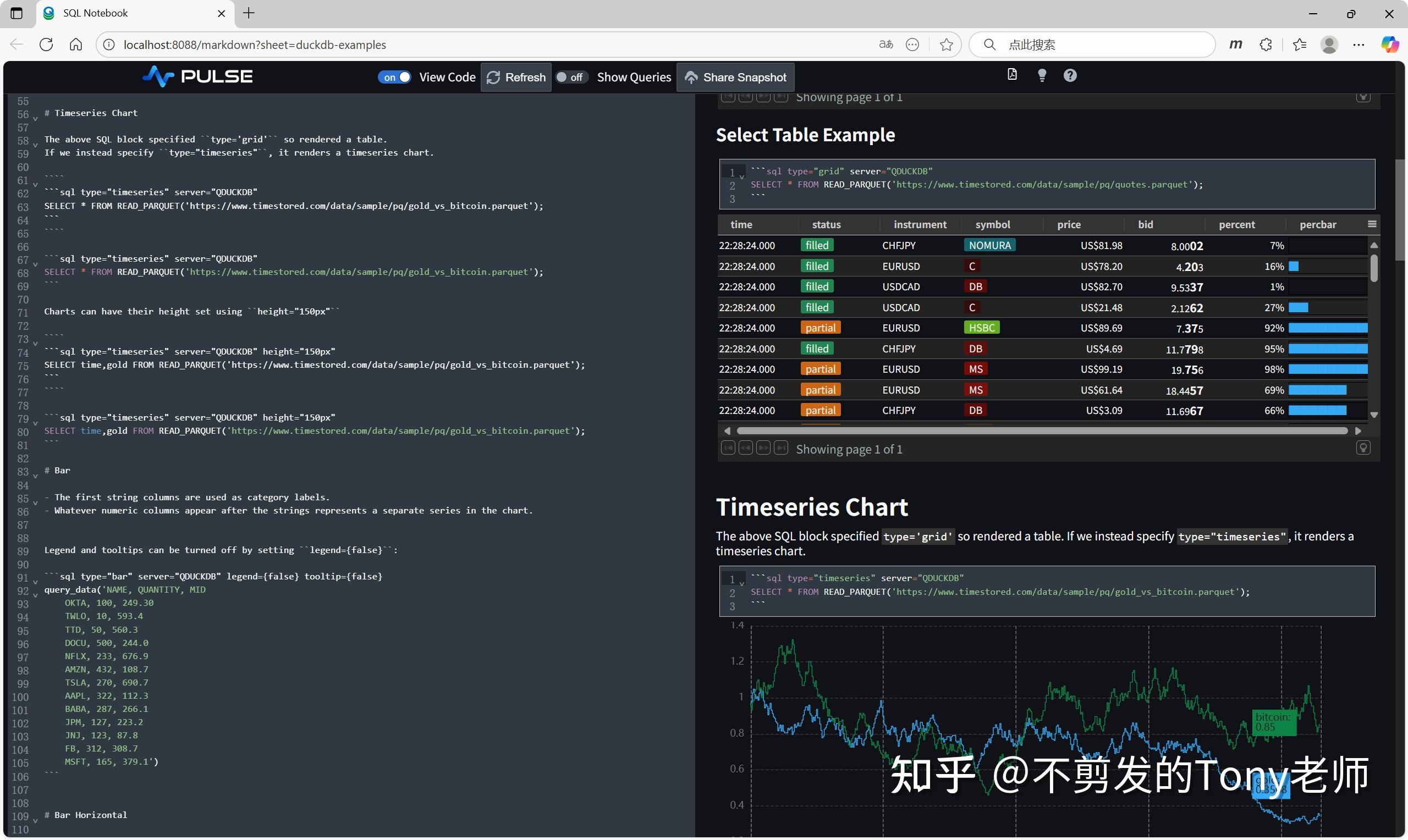Click the lightbulb theme icon
The width and height of the screenshot is (1408, 840).
coord(1042,75)
